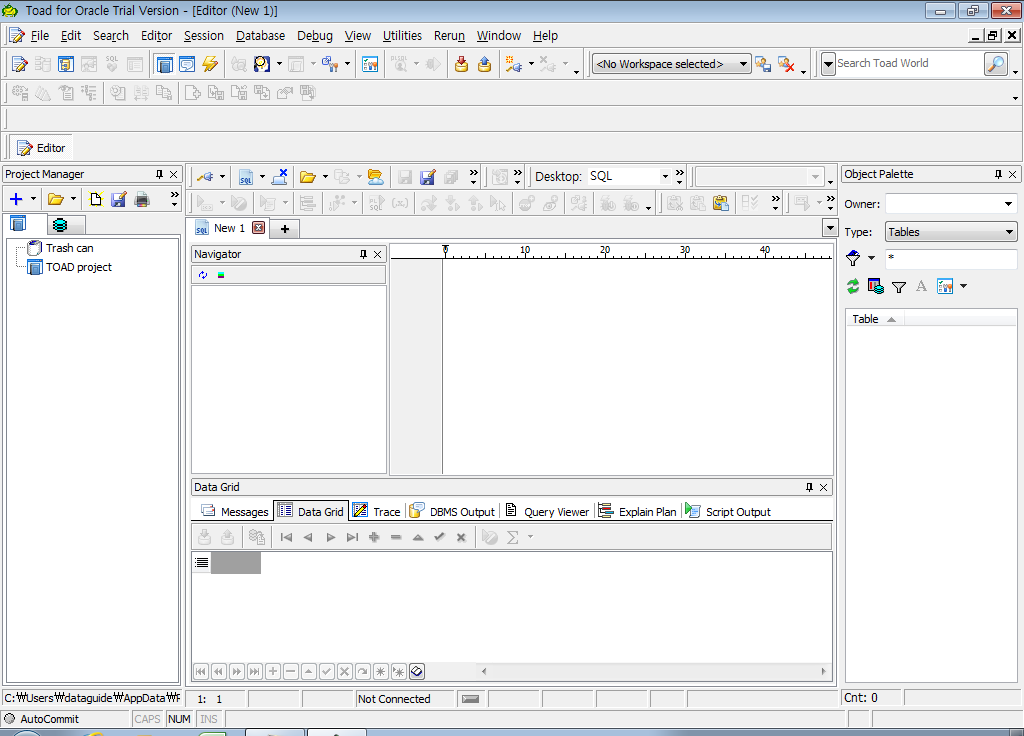
Task: Toggle the Project Manager panel pin
Action: [158, 174]
